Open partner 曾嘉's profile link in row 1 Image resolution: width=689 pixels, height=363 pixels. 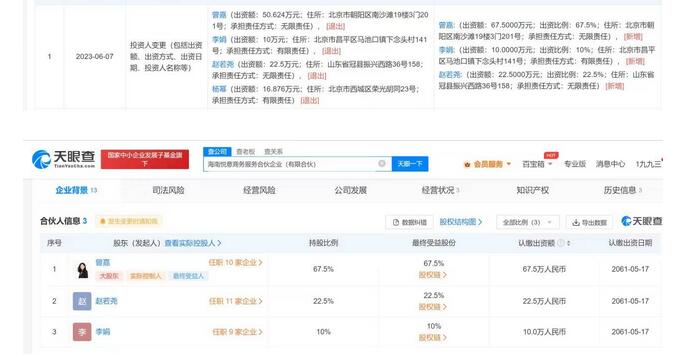pyautogui.click(x=103, y=262)
